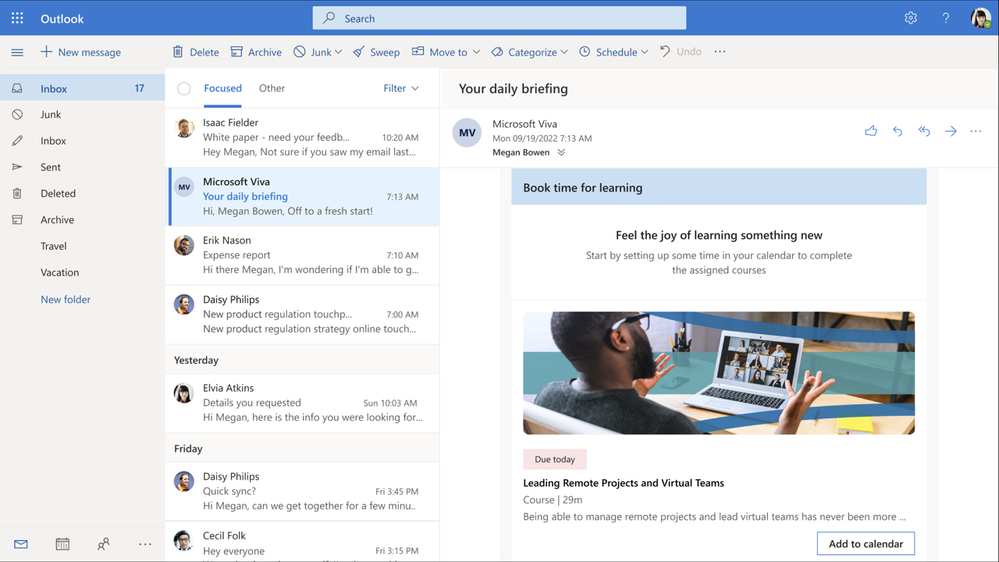
Task: Switch to Mail view in bottom bar
Action: click(x=21, y=544)
